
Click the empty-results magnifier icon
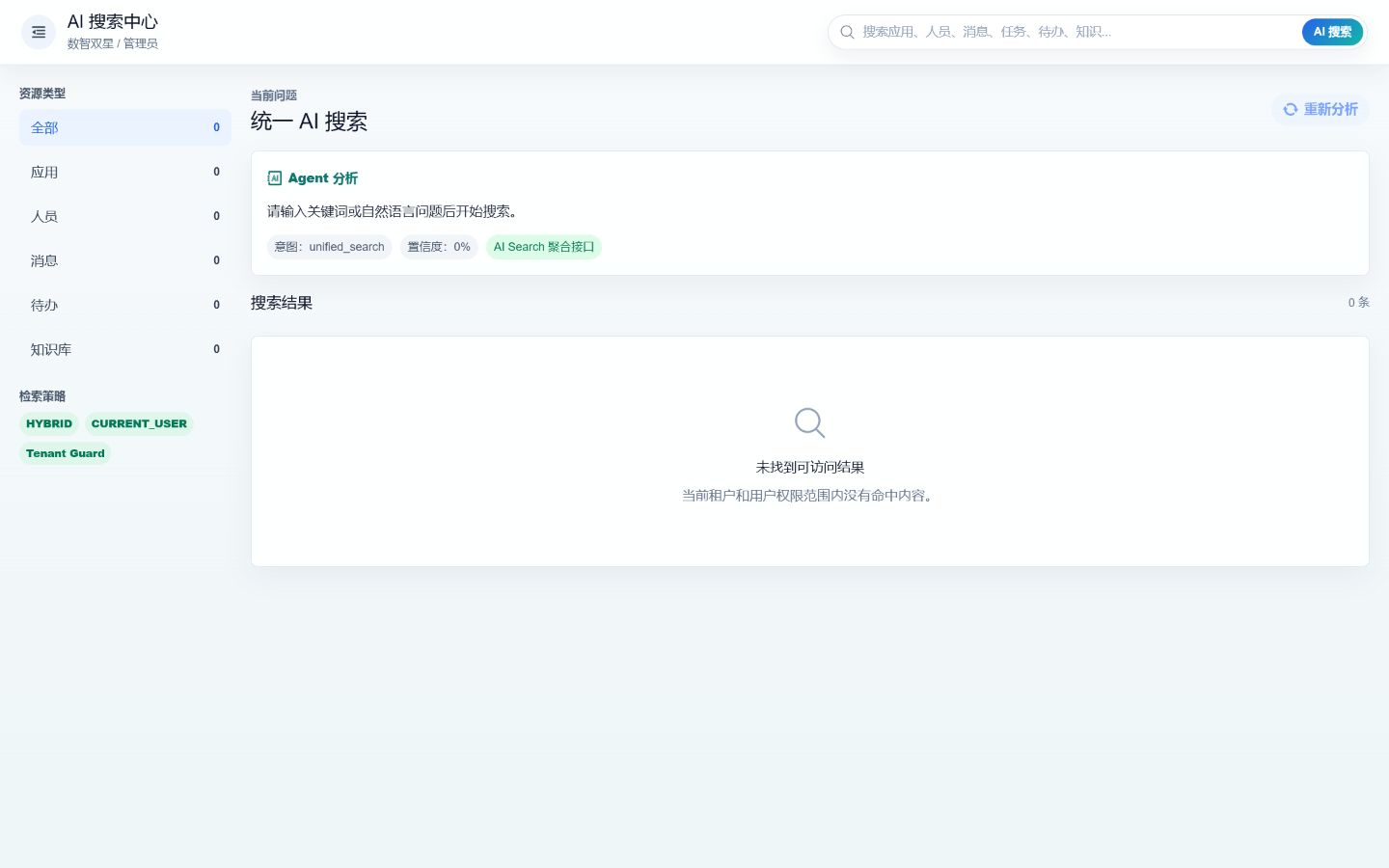click(809, 422)
